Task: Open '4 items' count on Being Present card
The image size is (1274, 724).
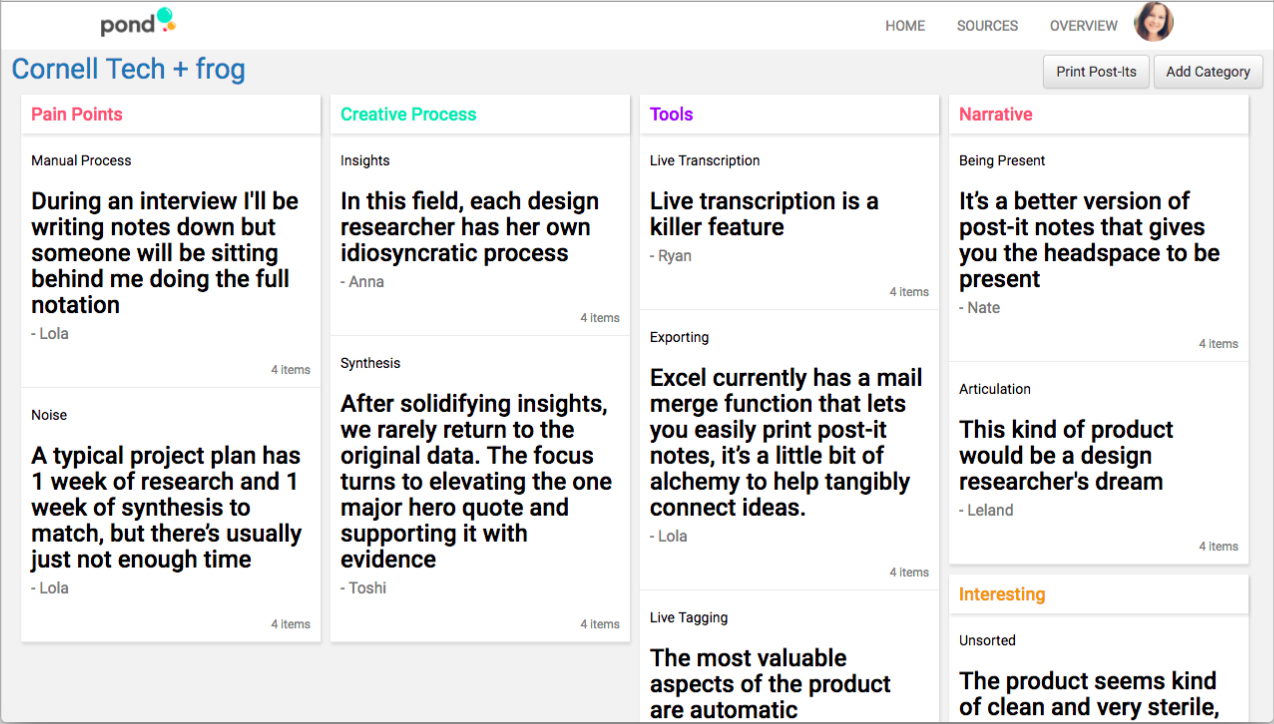Action: [x=1219, y=344]
